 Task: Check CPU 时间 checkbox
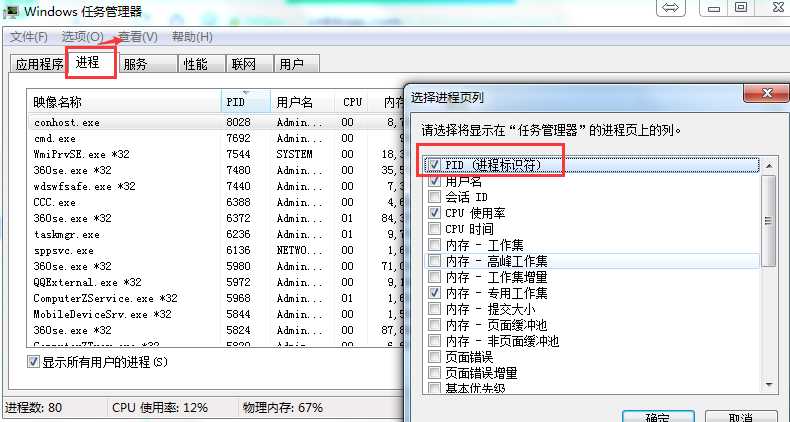434,229
